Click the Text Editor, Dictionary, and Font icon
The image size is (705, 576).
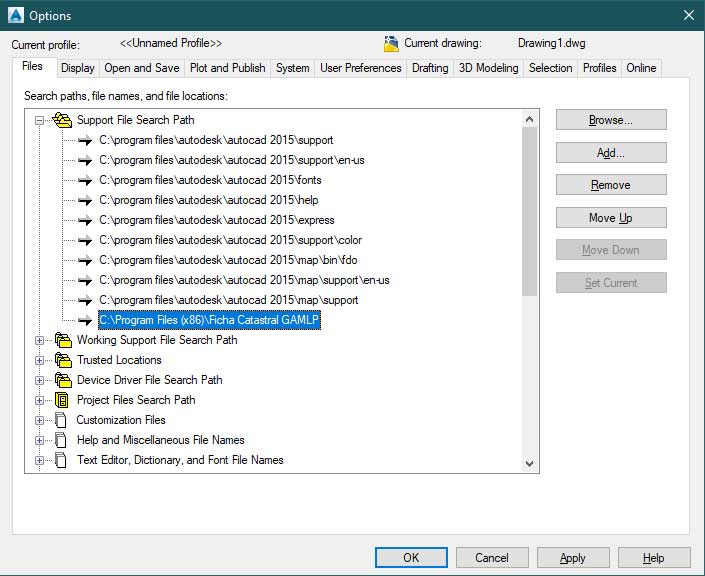(61, 460)
